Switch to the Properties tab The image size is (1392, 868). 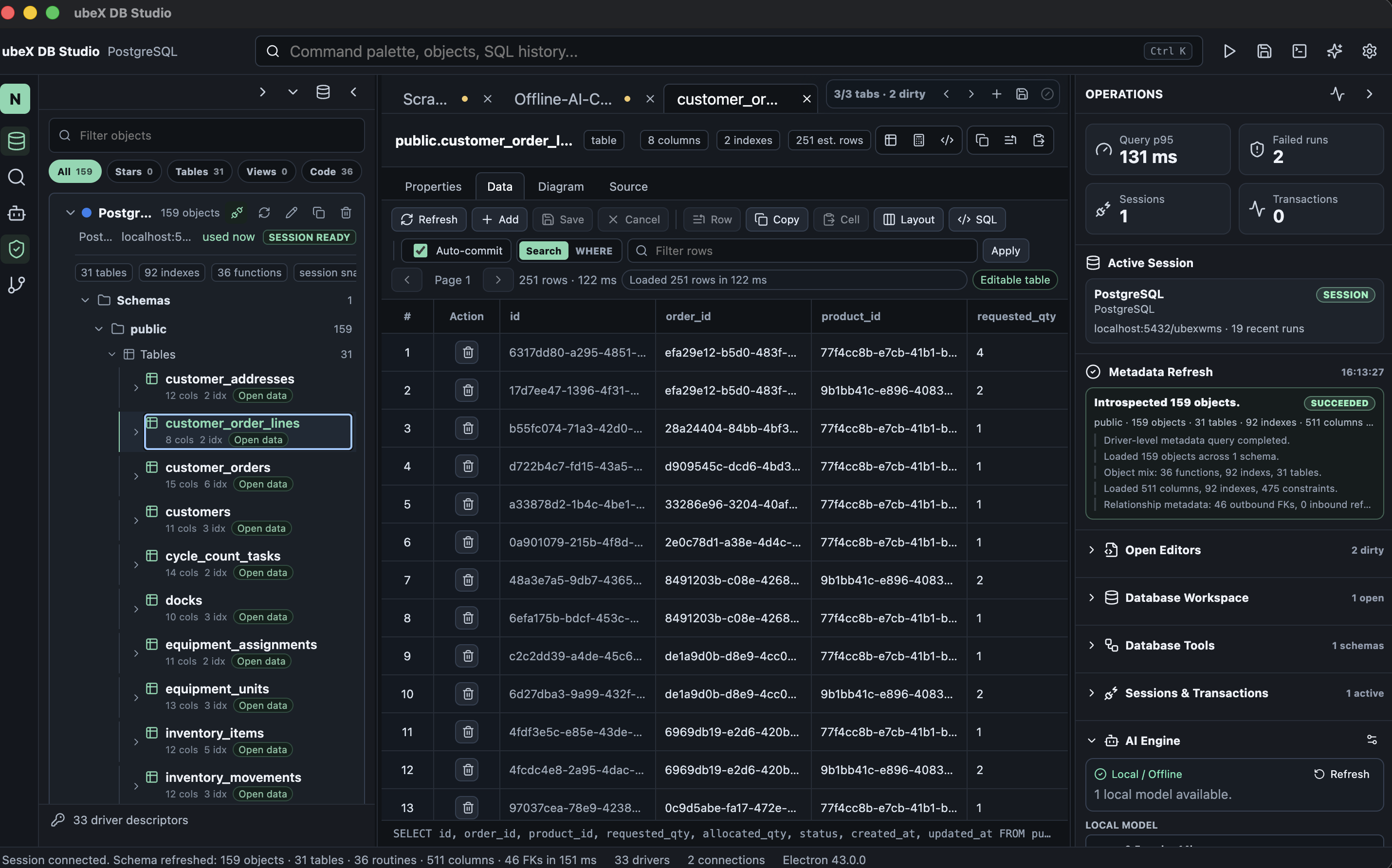point(433,186)
